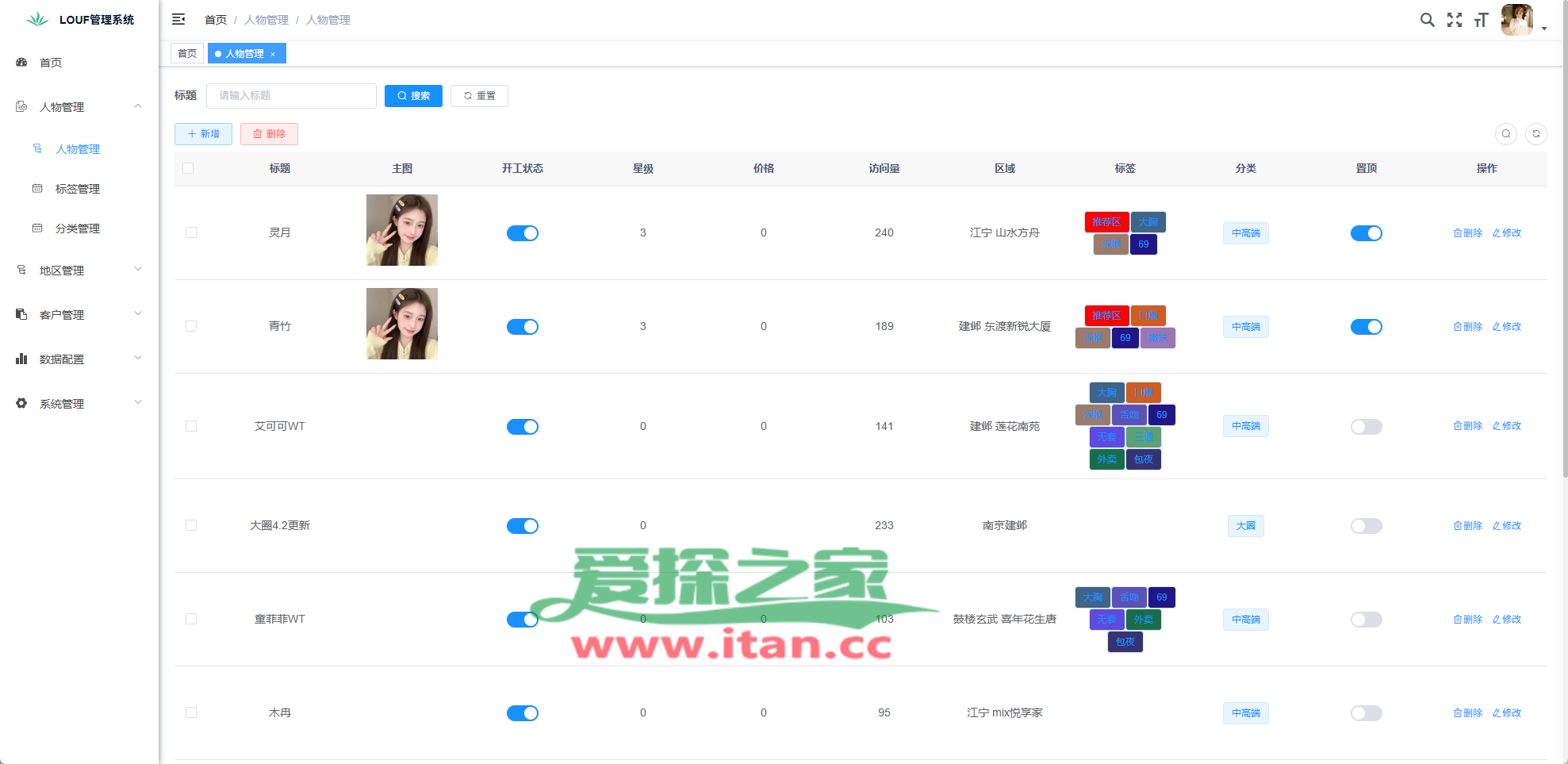Check the select-all checkbox in table header
The image size is (1568, 764).
tap(188, 168)
